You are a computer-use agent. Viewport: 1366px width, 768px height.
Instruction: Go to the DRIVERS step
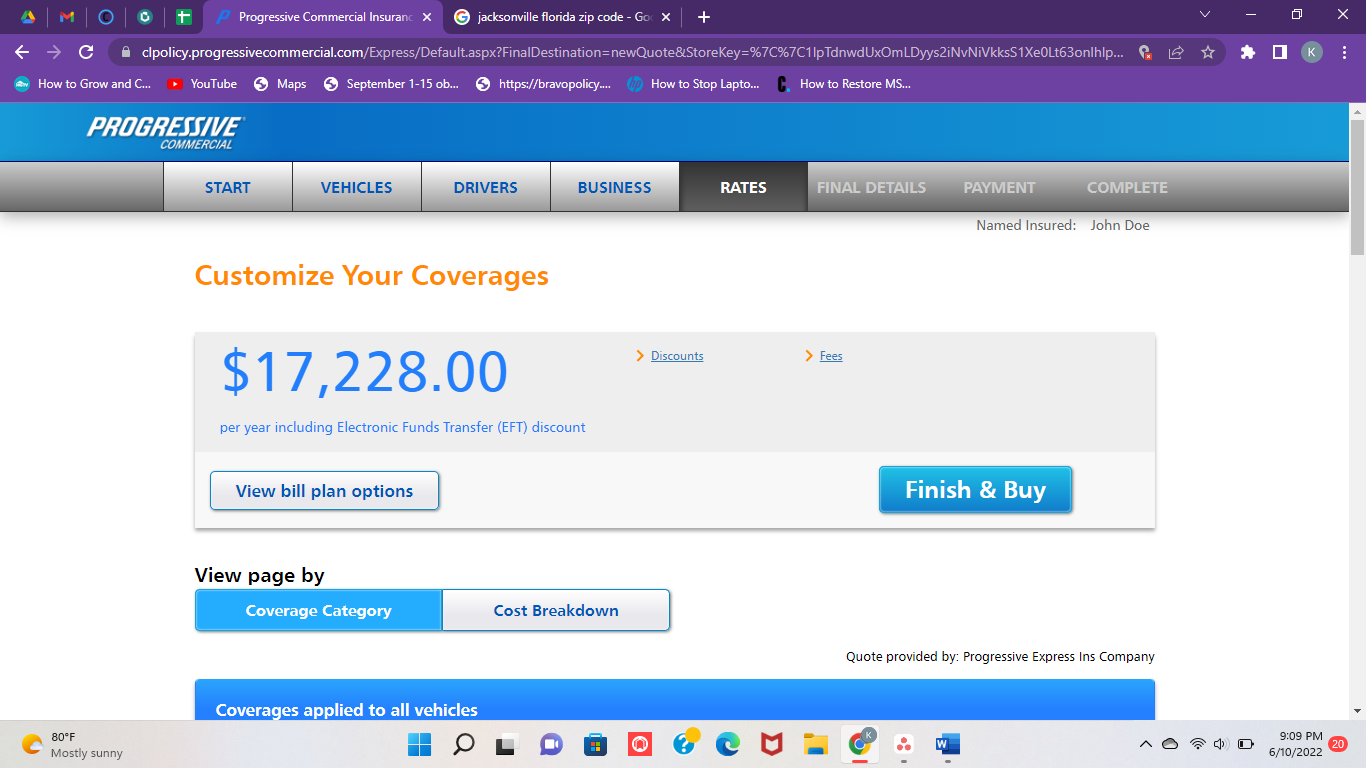pyautogui.click(x=486, y=187)
